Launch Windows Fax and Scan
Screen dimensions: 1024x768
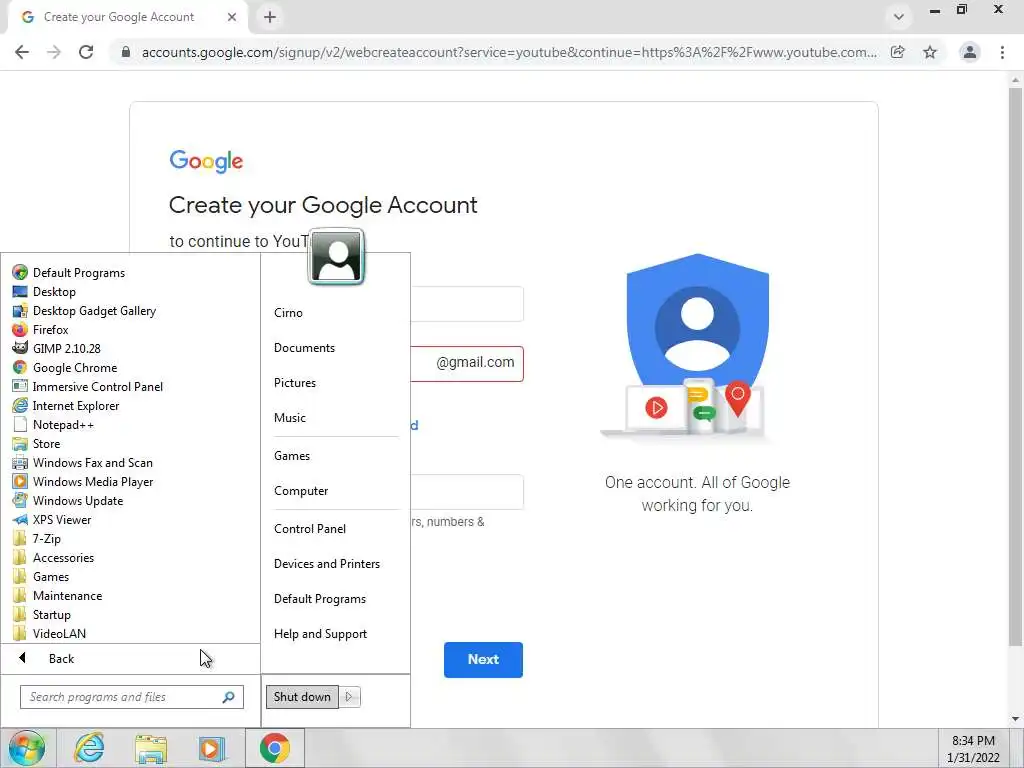82,462
